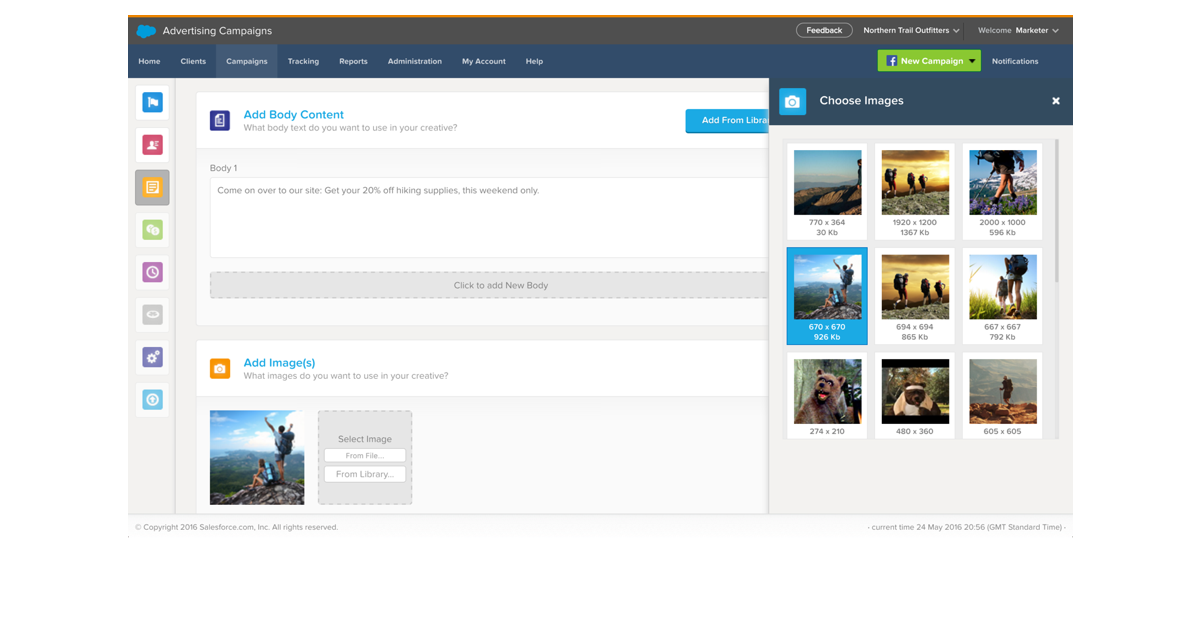Click the purple gears settings sidebar icon

click(x=152, y=357)
